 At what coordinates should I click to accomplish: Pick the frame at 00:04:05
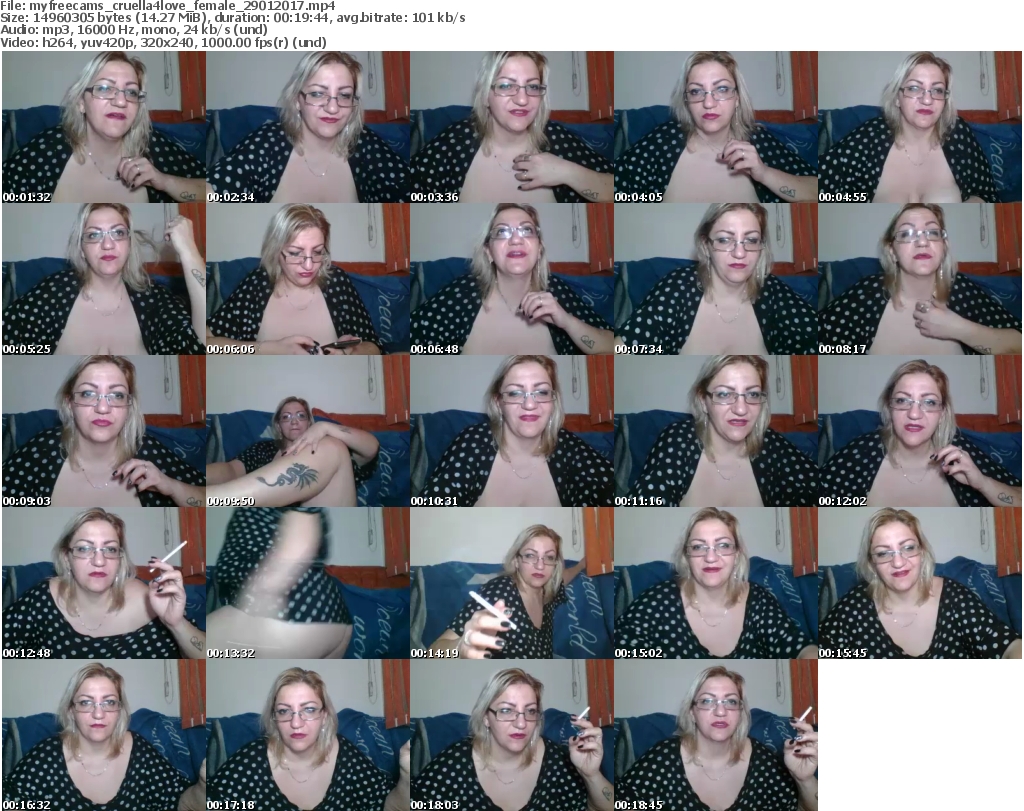coord(715,127)
